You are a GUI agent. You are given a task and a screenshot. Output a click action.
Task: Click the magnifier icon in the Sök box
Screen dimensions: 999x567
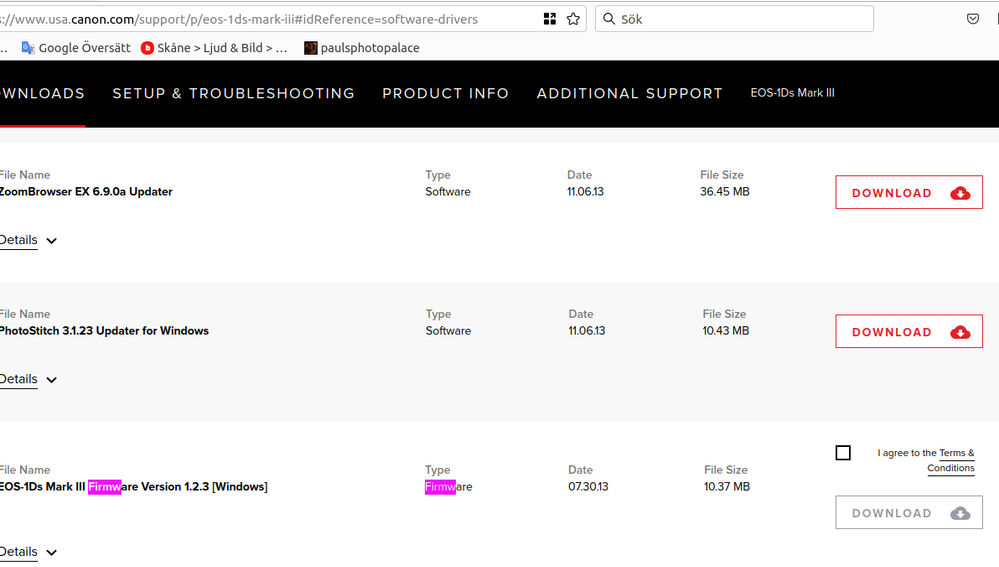tap(609, 19)
